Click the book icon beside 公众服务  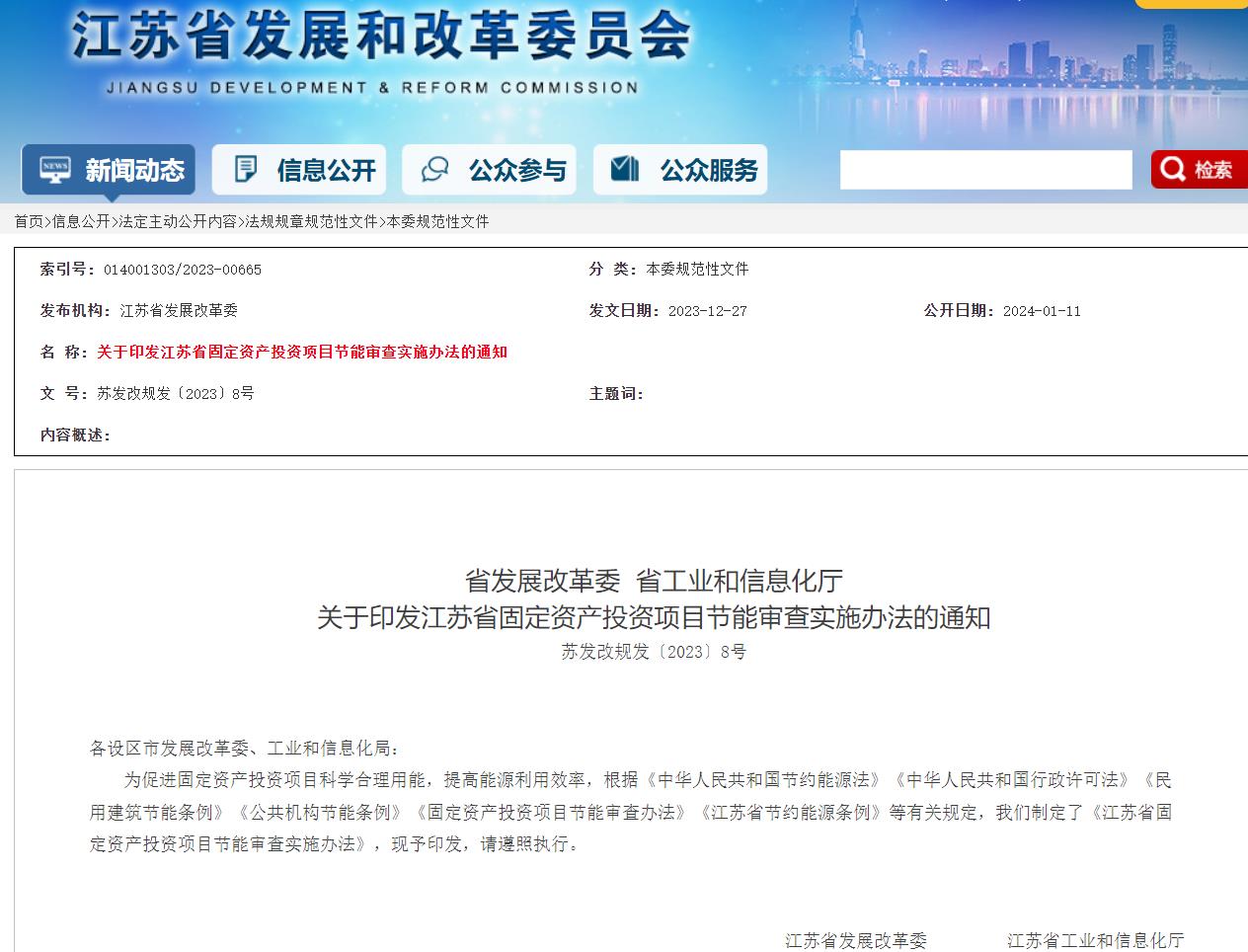625,169
